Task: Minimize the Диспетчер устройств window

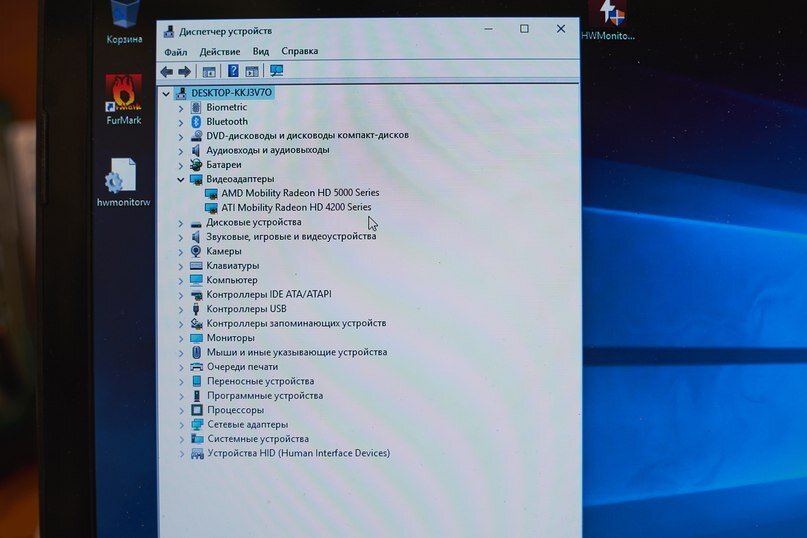Action: 488,29
